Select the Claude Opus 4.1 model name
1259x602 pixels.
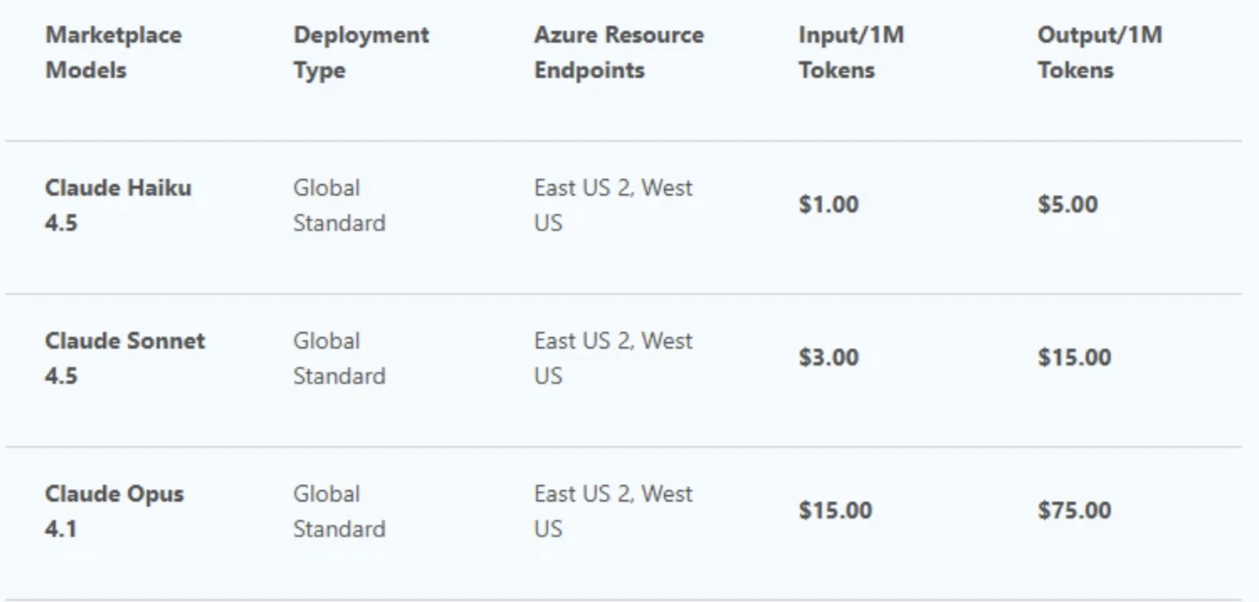[114, 511]
